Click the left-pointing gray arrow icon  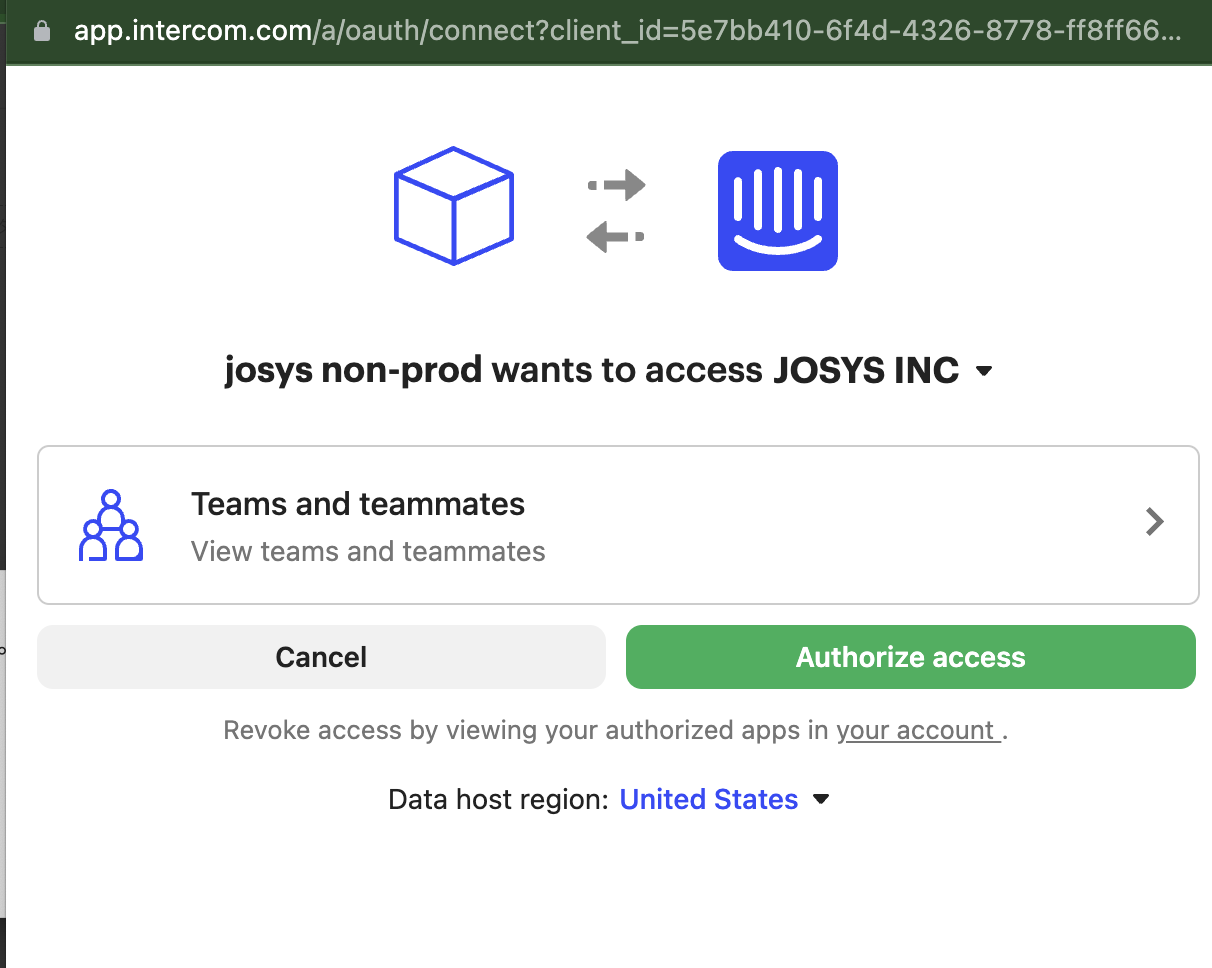(615, 237)
